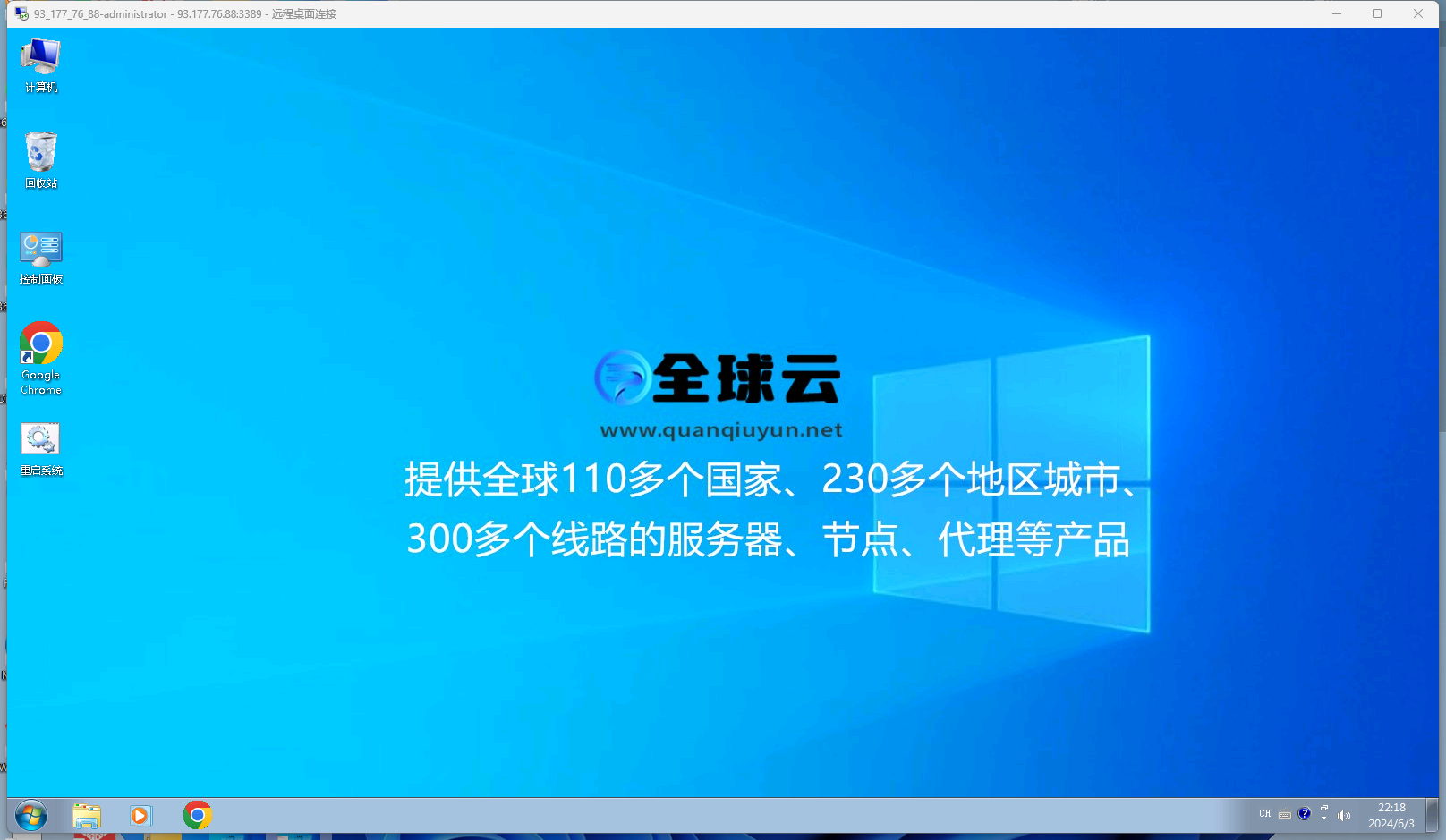Click the keyboard icon in language bar
The height and width of the screenshot is (840, 1446).
[1285, 815]
